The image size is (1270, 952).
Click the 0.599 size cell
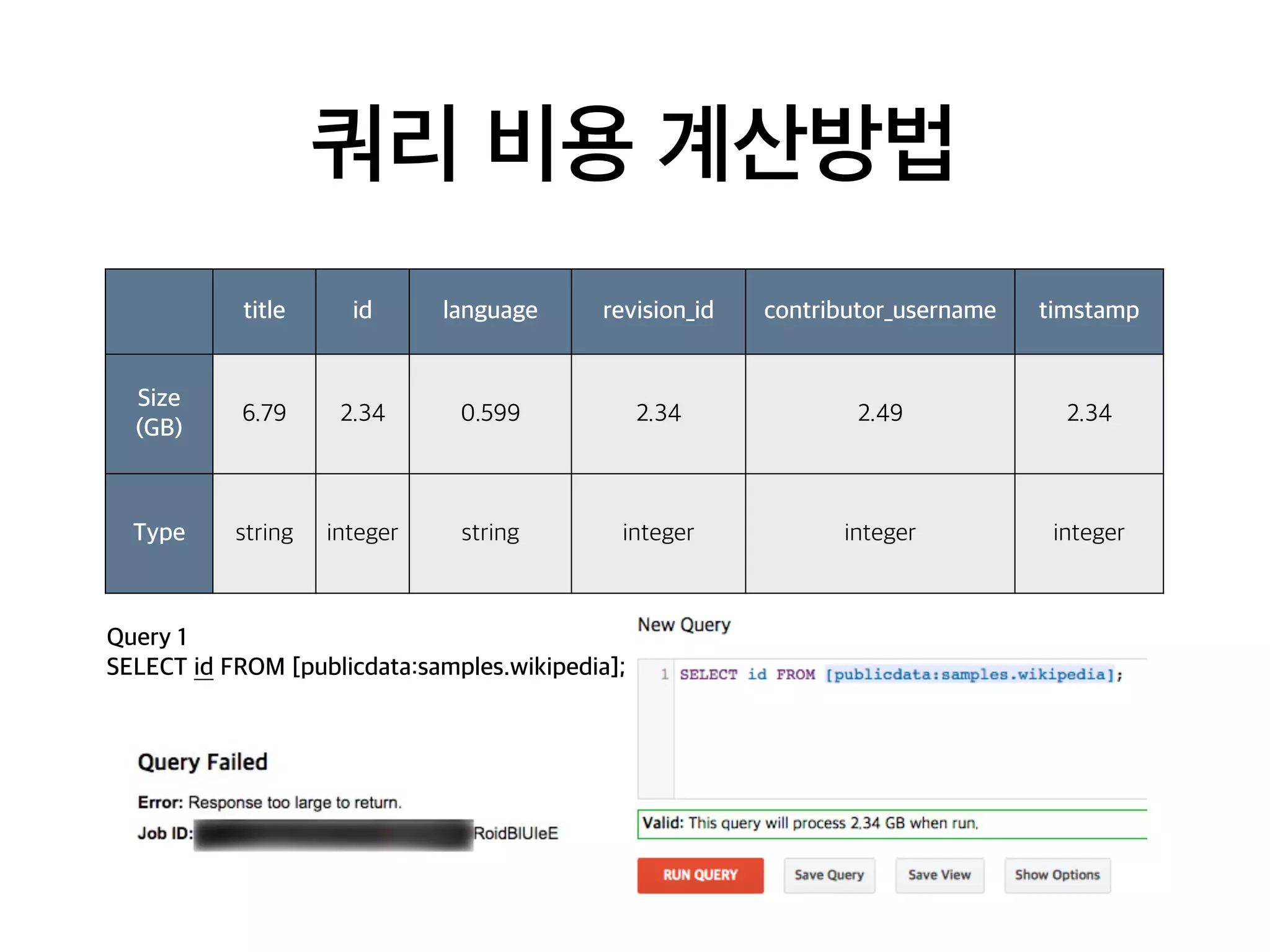[x=490, y=413]
